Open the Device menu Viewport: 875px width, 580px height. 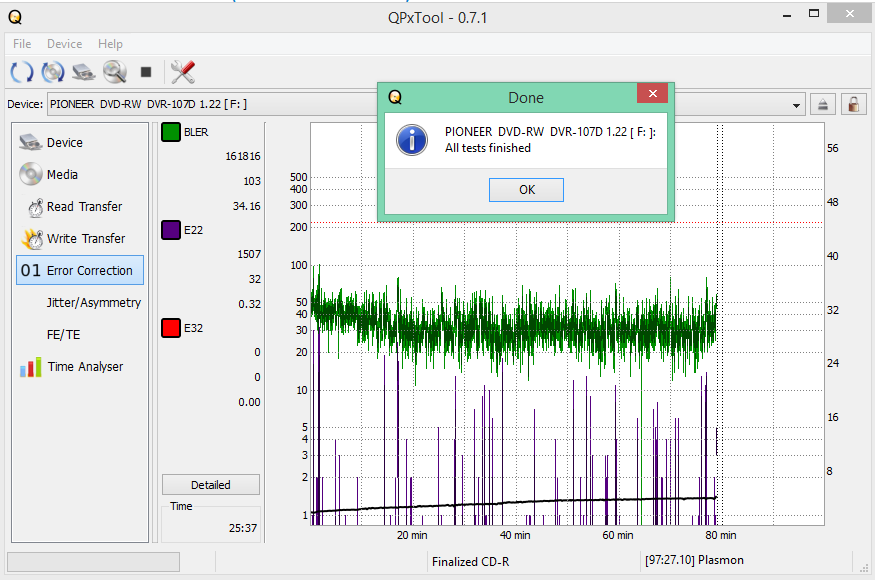click(64, 44)
